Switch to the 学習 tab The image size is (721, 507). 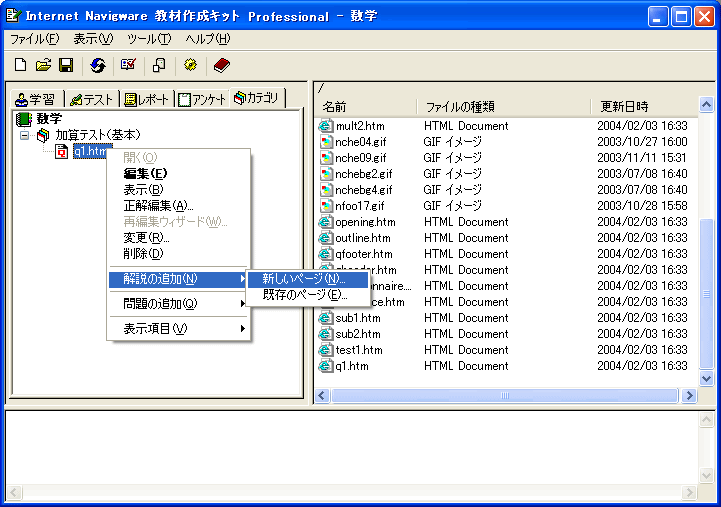point(35,99)
